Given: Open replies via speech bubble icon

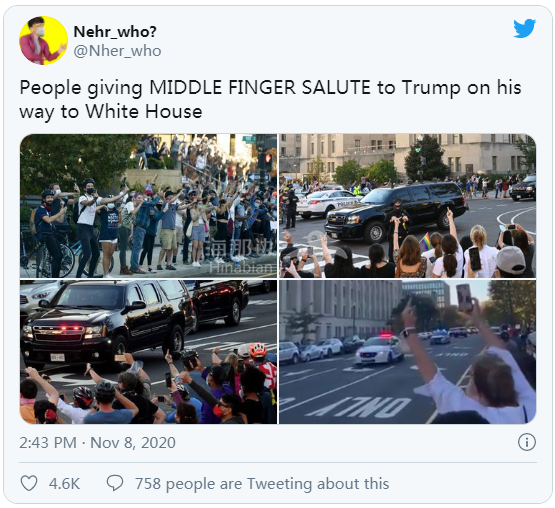Looking at the screenshot, I should (115, 483).
